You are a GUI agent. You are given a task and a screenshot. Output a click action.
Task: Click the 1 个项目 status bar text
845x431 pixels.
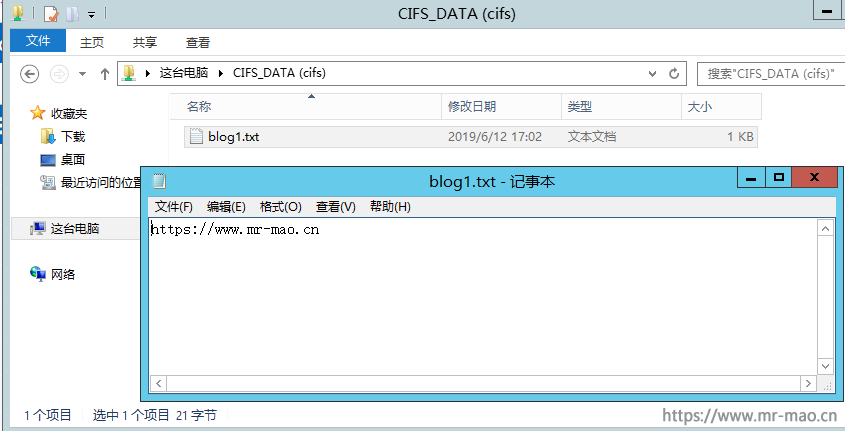[x=48, y=415]
